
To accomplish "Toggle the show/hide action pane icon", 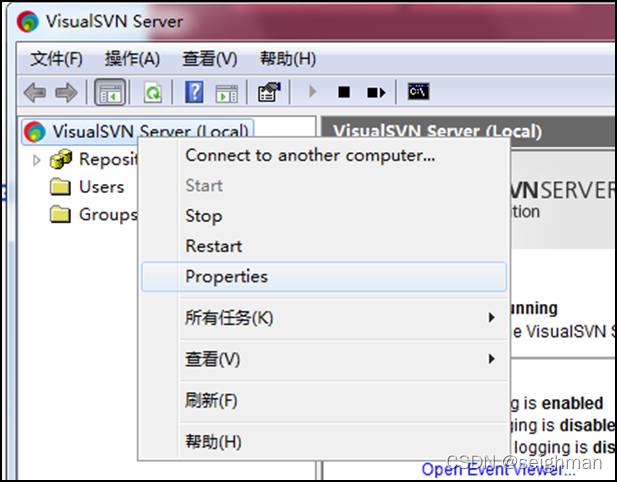I will [227, 93].
